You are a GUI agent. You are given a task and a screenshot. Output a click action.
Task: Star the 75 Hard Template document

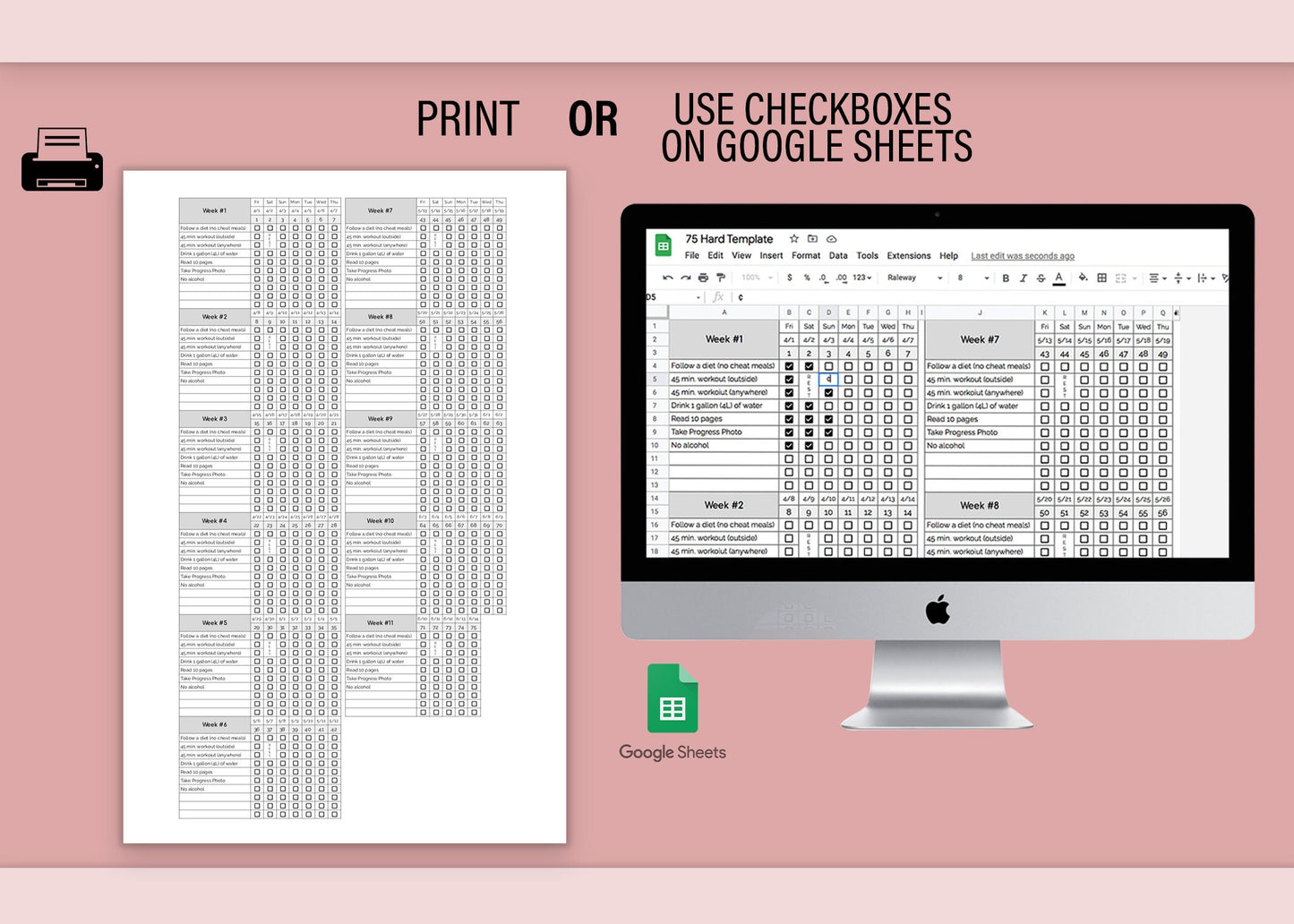(793, 239)
